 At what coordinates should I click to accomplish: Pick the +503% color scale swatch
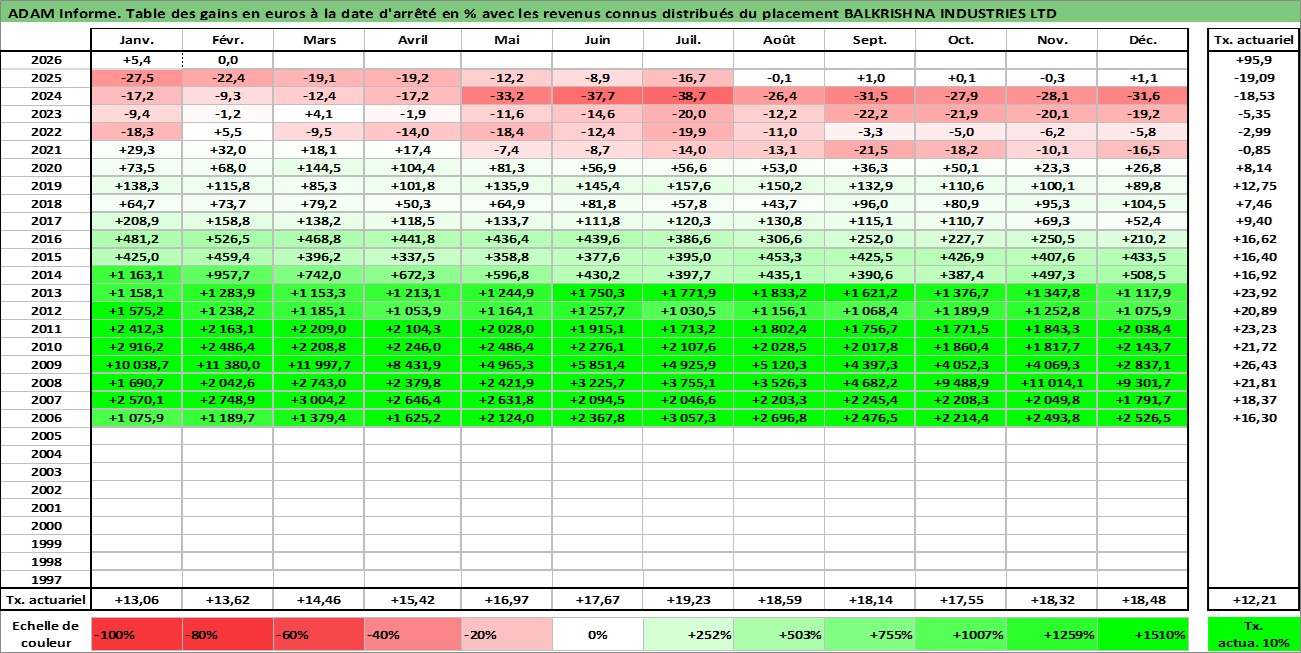[779, 634]
